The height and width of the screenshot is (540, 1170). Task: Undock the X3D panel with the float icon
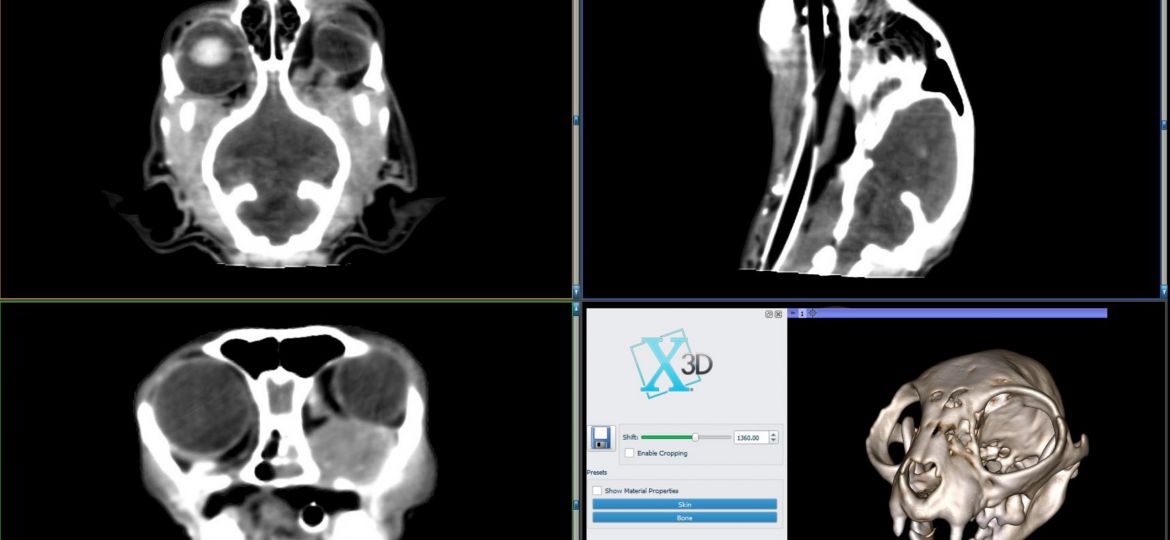coord(769,314)
